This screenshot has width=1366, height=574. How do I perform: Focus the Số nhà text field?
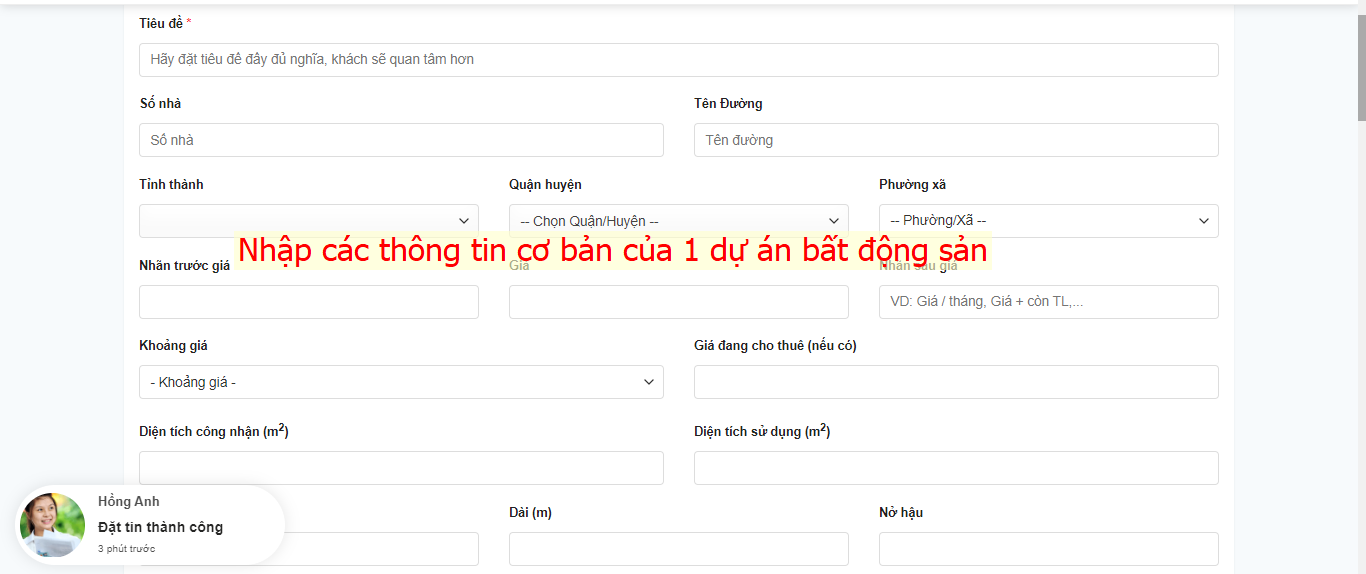pos(401,140)
